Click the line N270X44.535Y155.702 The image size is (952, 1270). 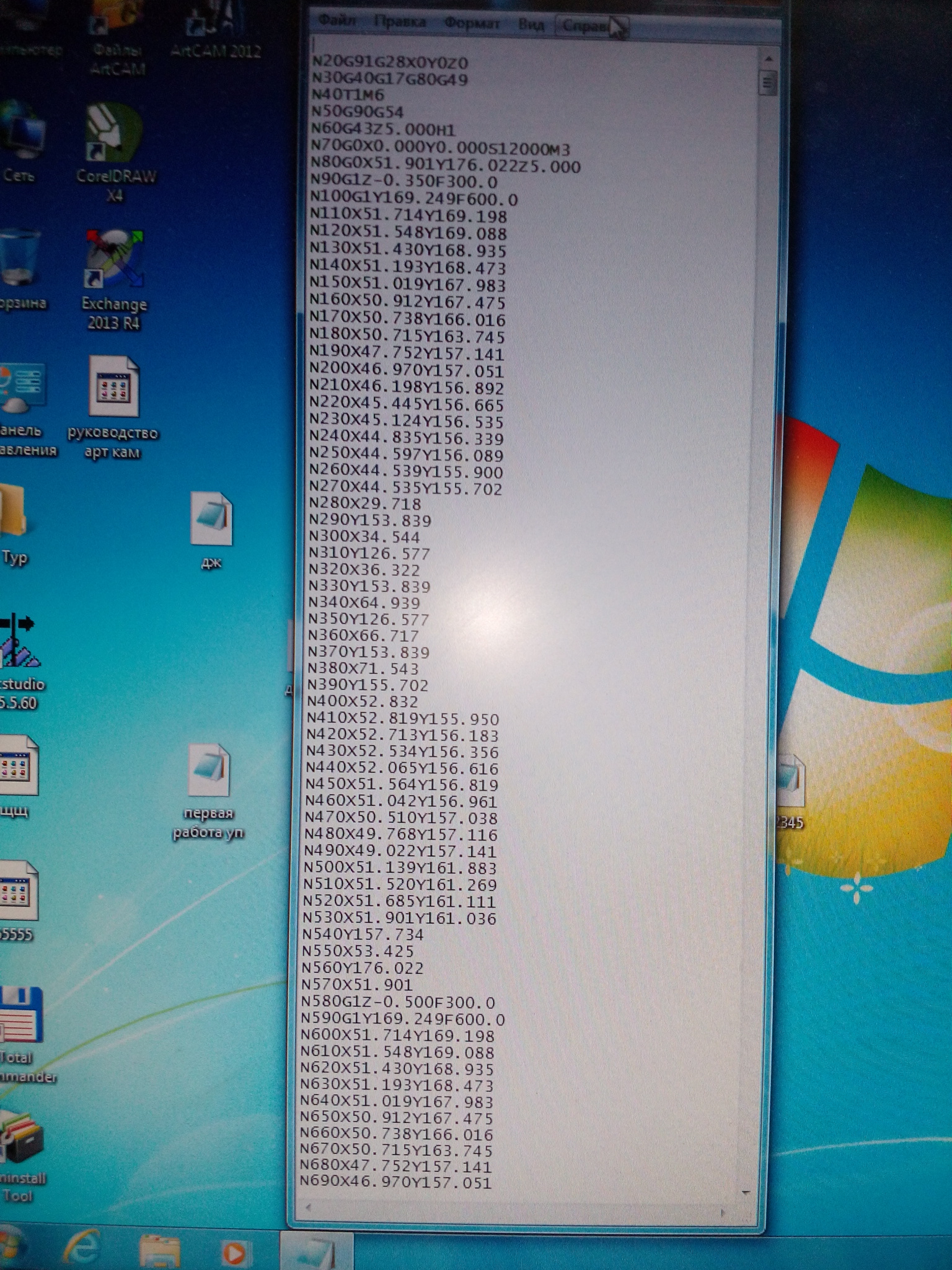pyautogui.click(x=405, y=489)
